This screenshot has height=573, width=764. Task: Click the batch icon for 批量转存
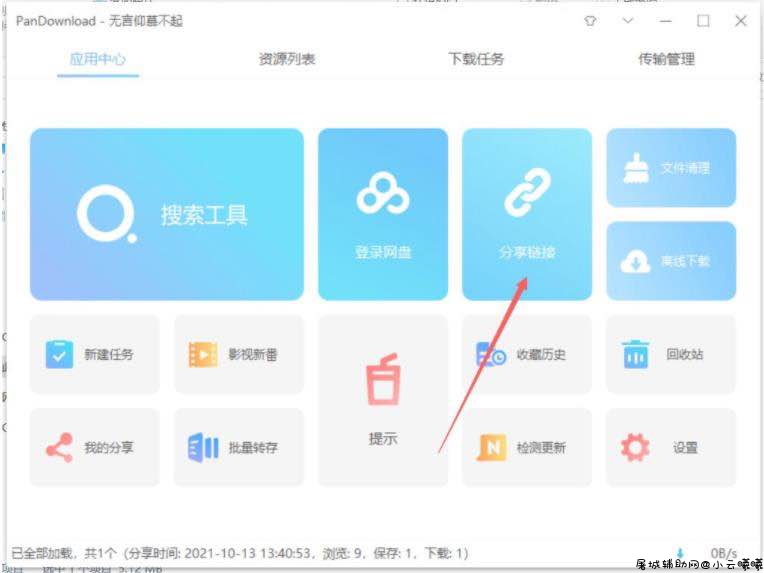(x=203, y=447)
